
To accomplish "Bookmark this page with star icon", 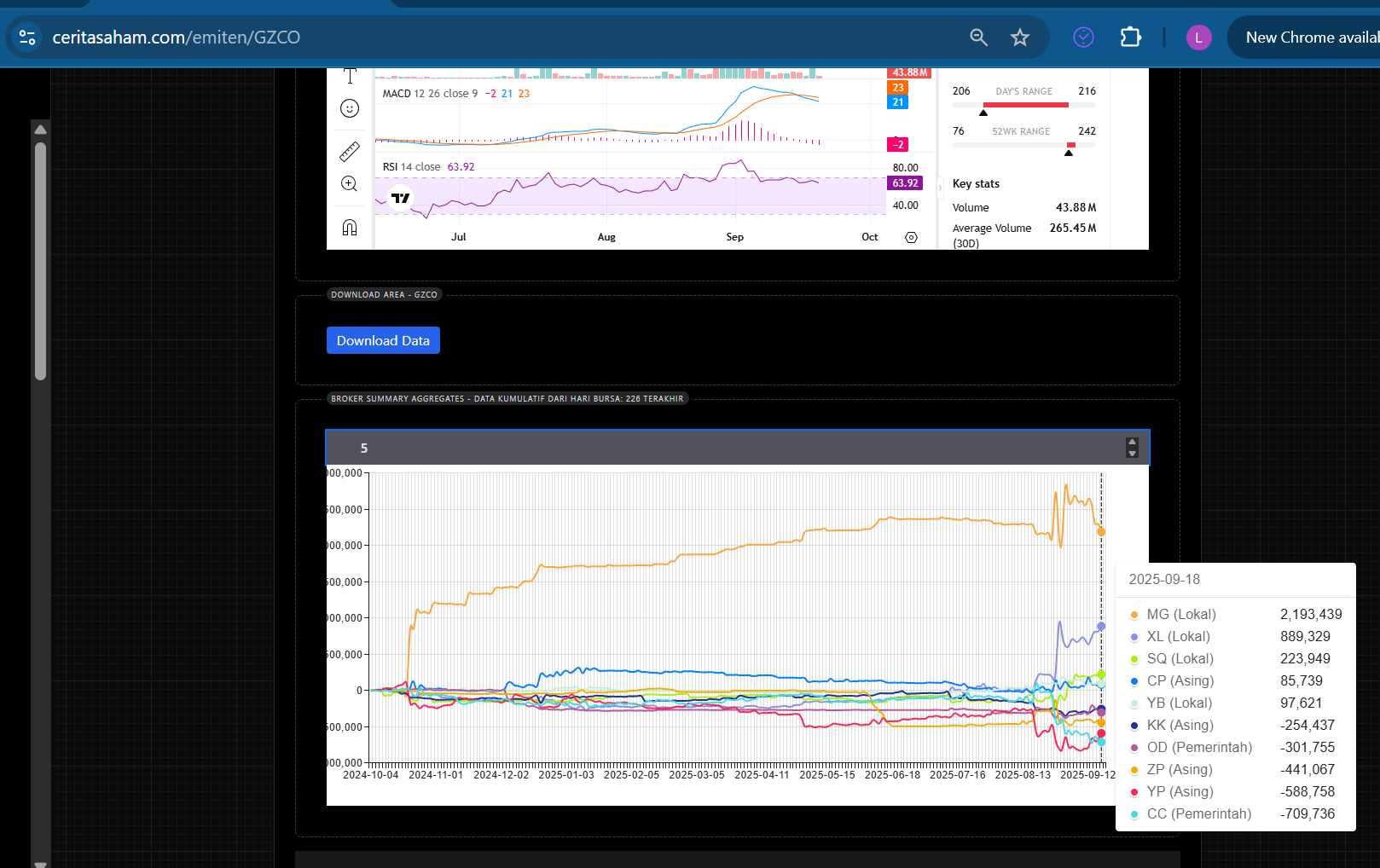I will [x=1020, y=38].
